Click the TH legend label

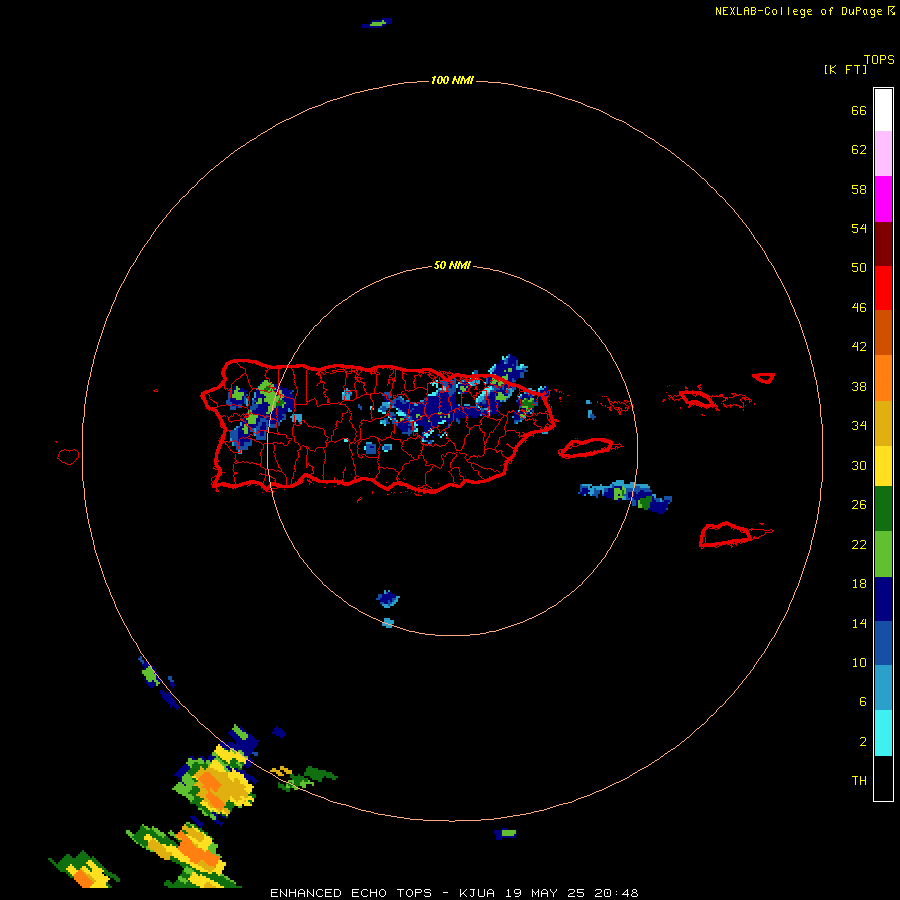(x=859, y=781)
